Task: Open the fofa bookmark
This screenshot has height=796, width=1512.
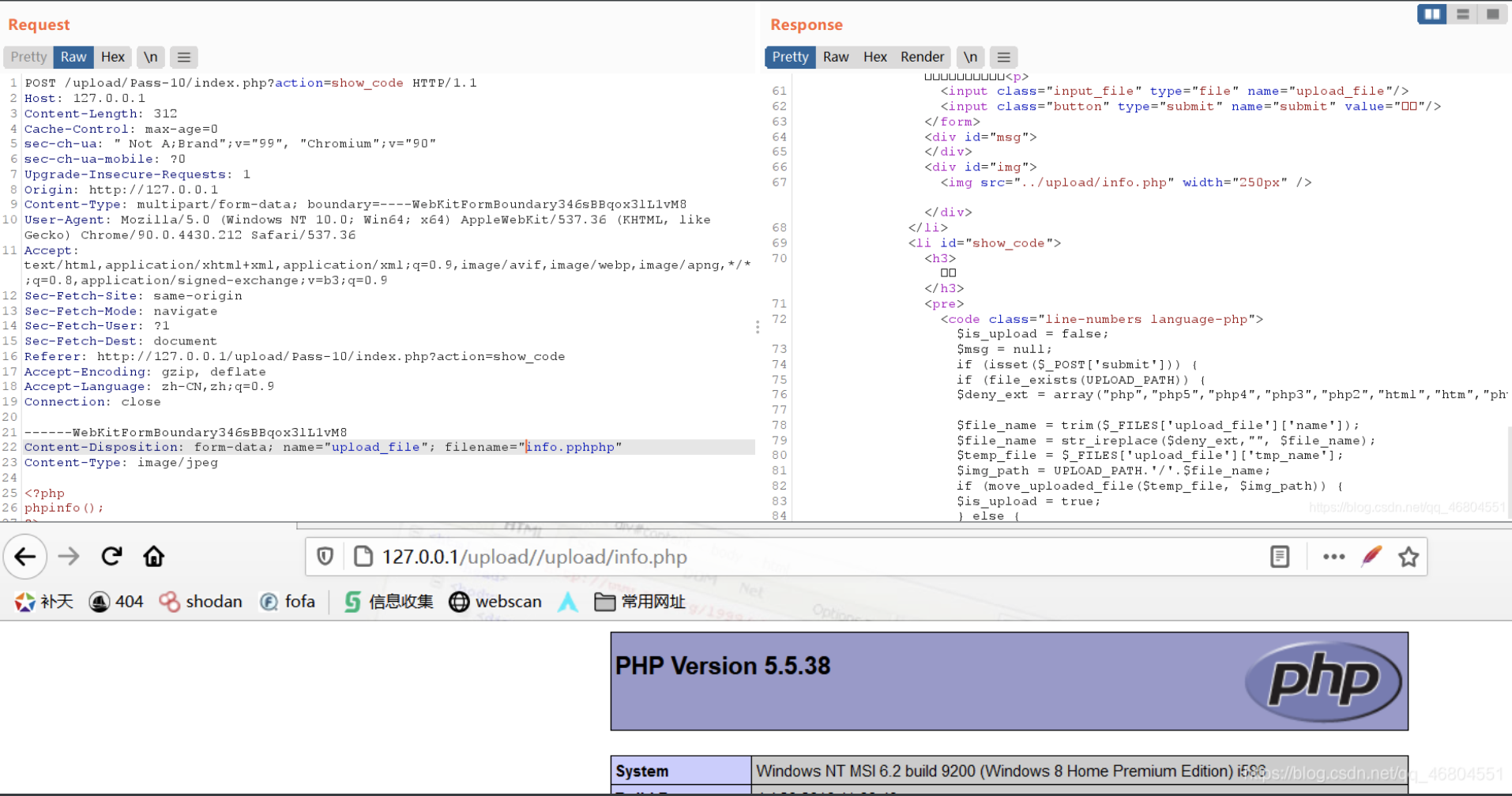Action: pyautogui.click(x=288, y=602)
